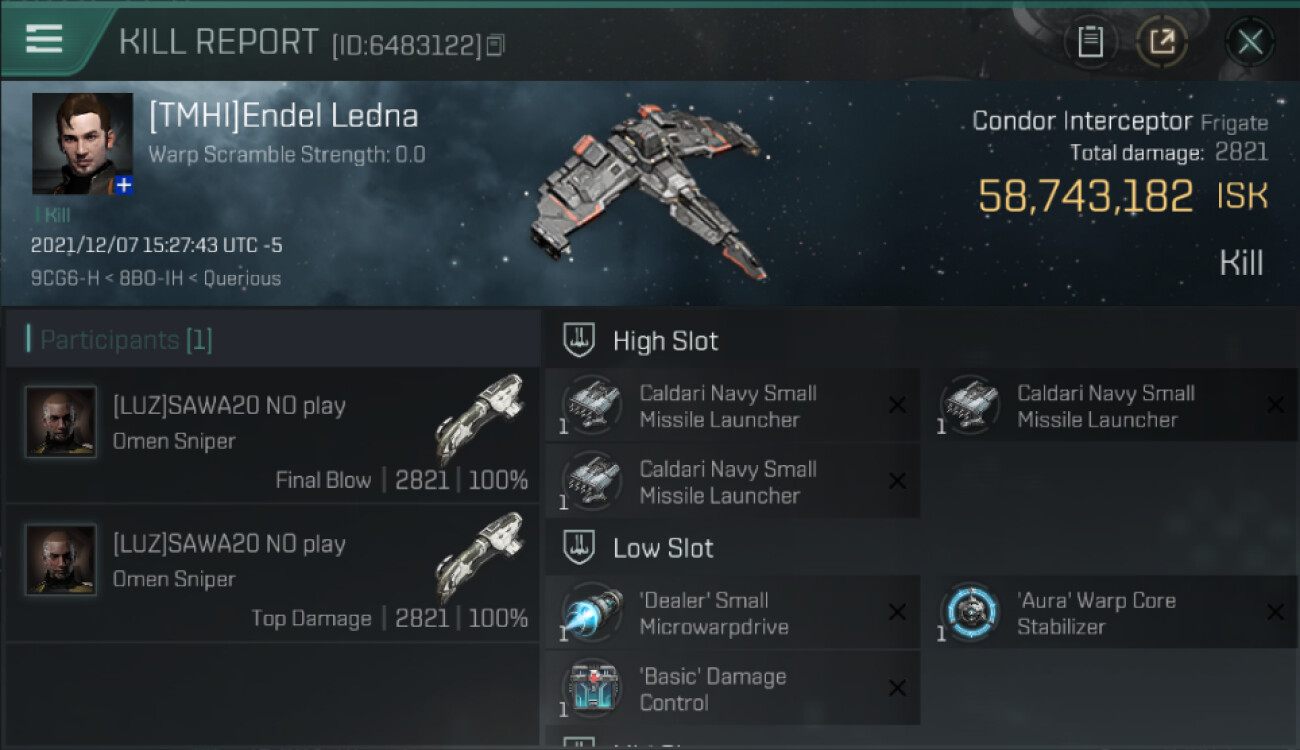Screen dimensions: 1300x750
Task: Select the 'Basic' Damage Control icon
Action: pyautogui.click(x=590, y=689)
